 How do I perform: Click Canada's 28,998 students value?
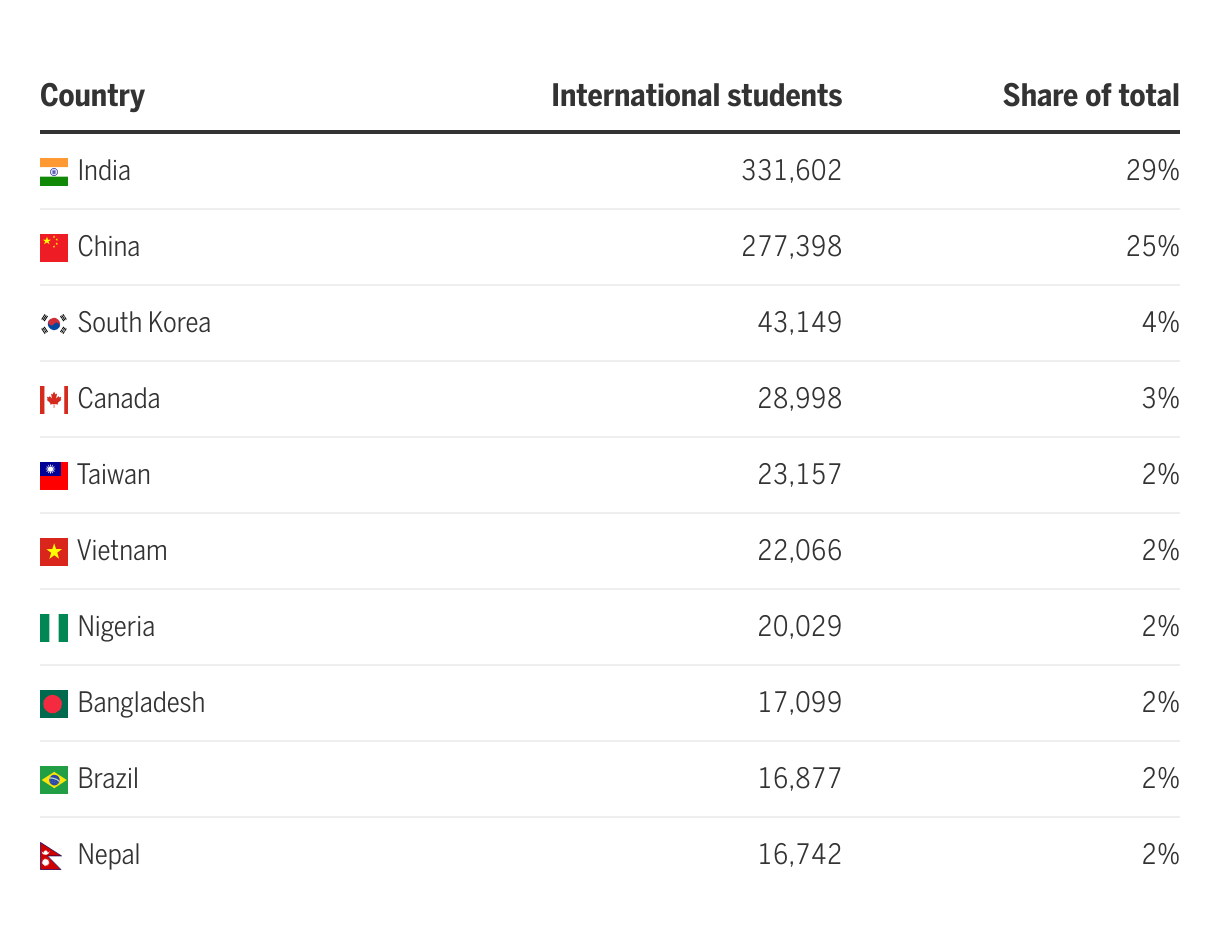click(799, 399)
